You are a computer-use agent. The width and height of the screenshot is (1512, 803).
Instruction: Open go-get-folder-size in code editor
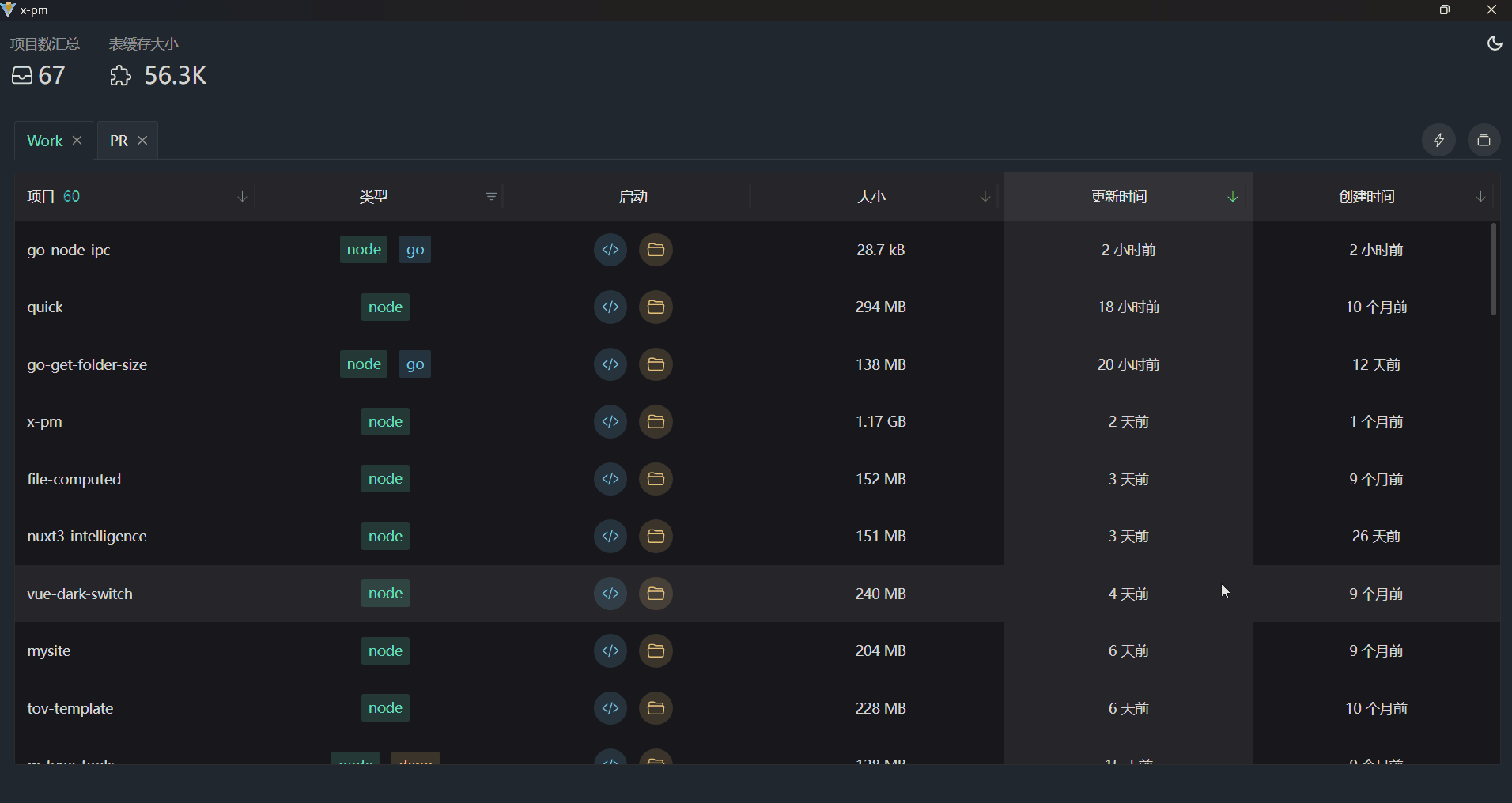[610, 364]
